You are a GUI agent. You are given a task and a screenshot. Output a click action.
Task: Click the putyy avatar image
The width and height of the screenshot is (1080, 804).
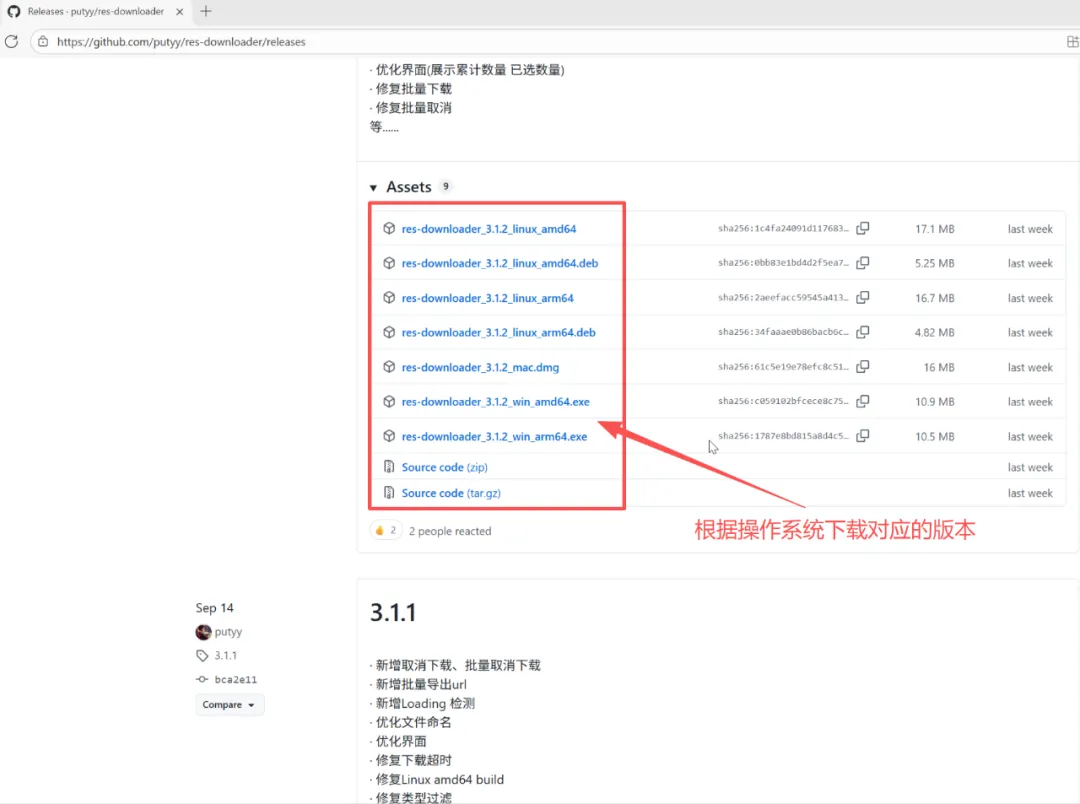coord(203,632)
